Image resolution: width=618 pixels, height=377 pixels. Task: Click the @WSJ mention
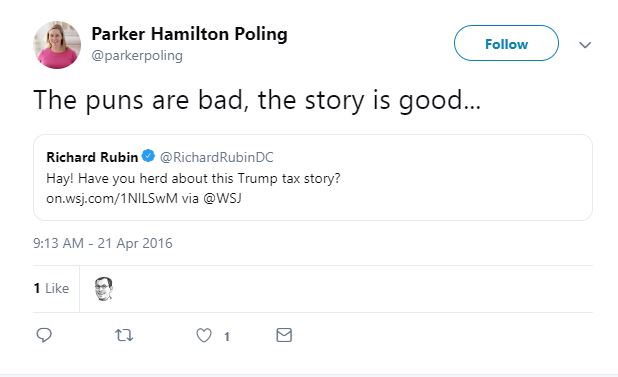click(222, 198)
